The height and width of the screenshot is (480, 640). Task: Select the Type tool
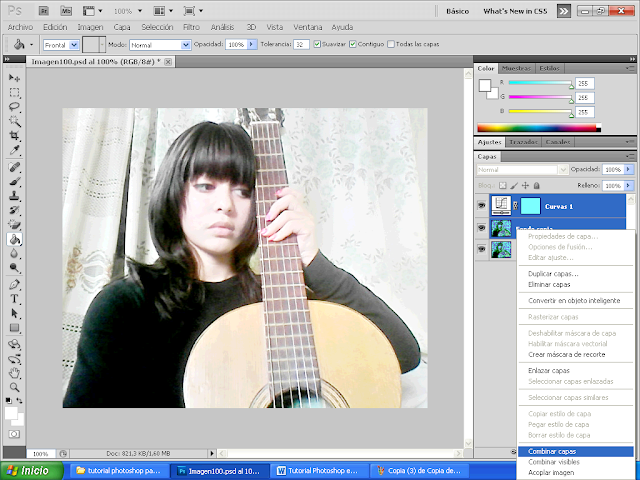[14, 299]
